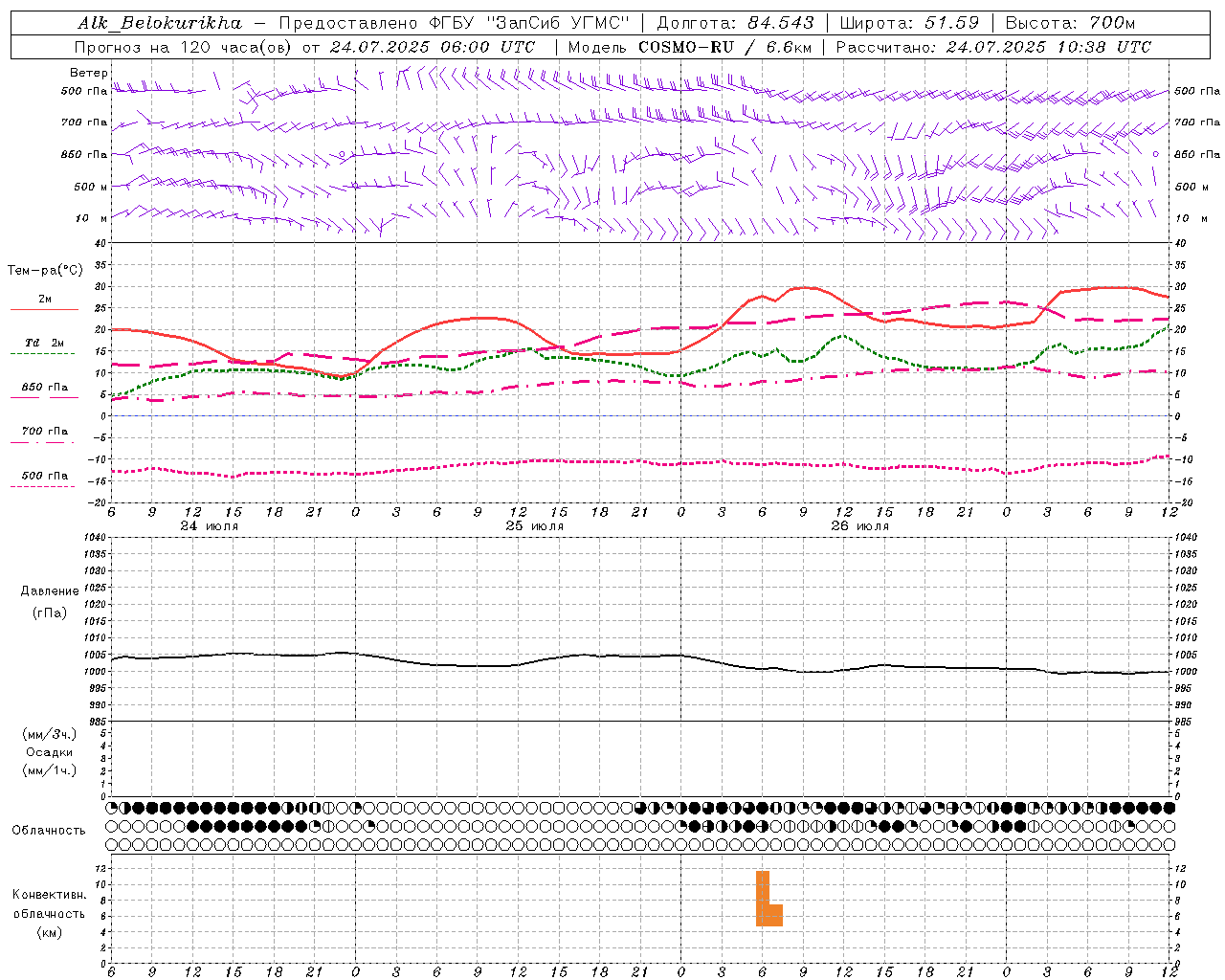The image size is (1225, 980).
Task: Click the forecast start time 24.07.2025 06:00 UTC
Action: [x=432, y=46]
